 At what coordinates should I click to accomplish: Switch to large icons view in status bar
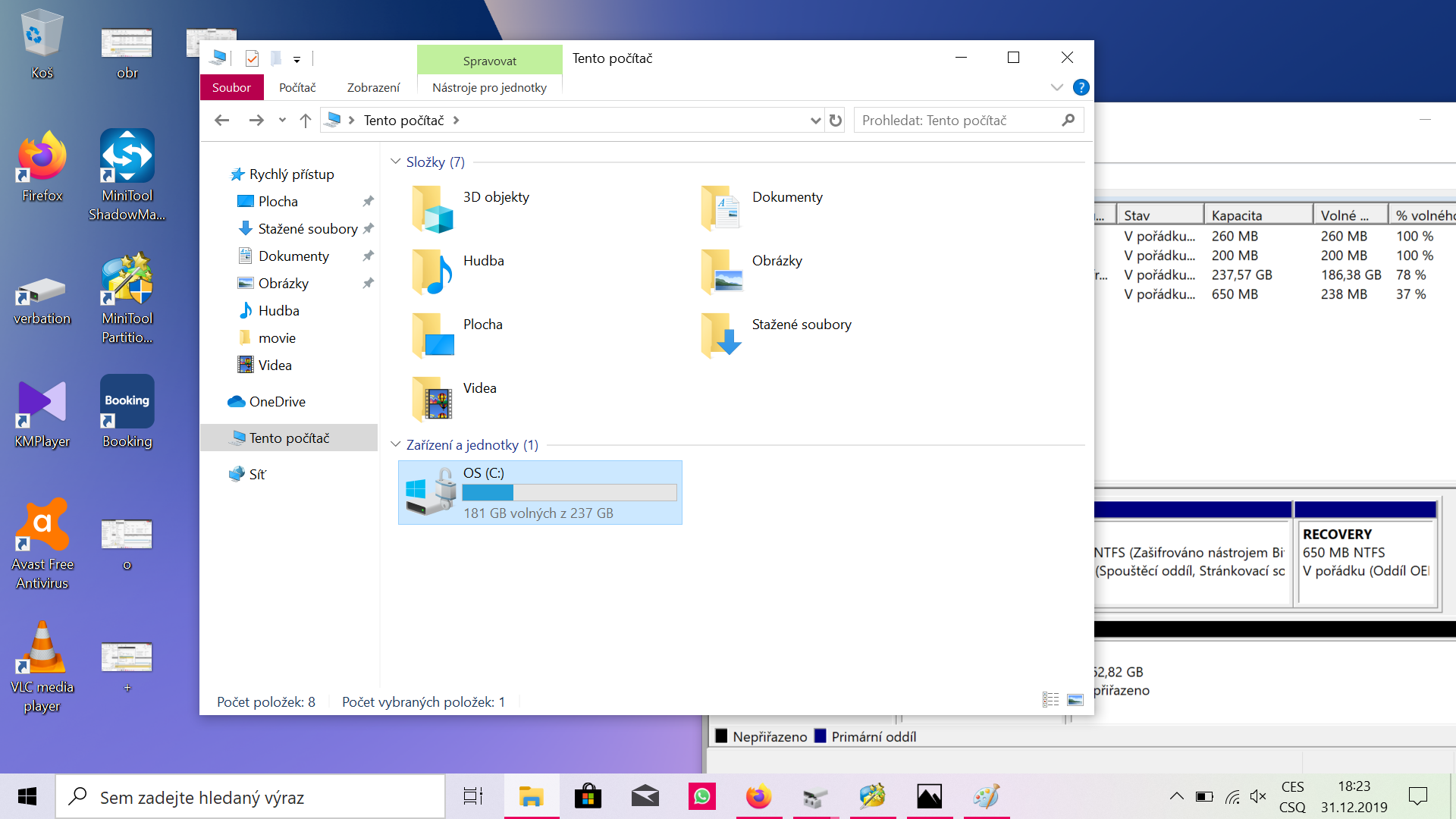coord(1075,700)
